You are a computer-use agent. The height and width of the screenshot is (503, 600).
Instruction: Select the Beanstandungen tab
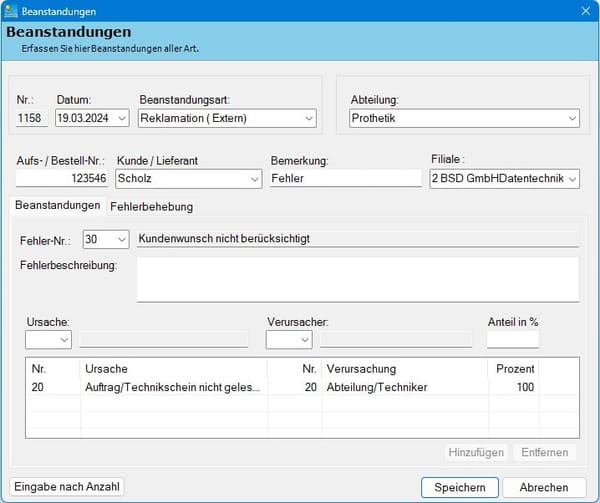(58, 205)
